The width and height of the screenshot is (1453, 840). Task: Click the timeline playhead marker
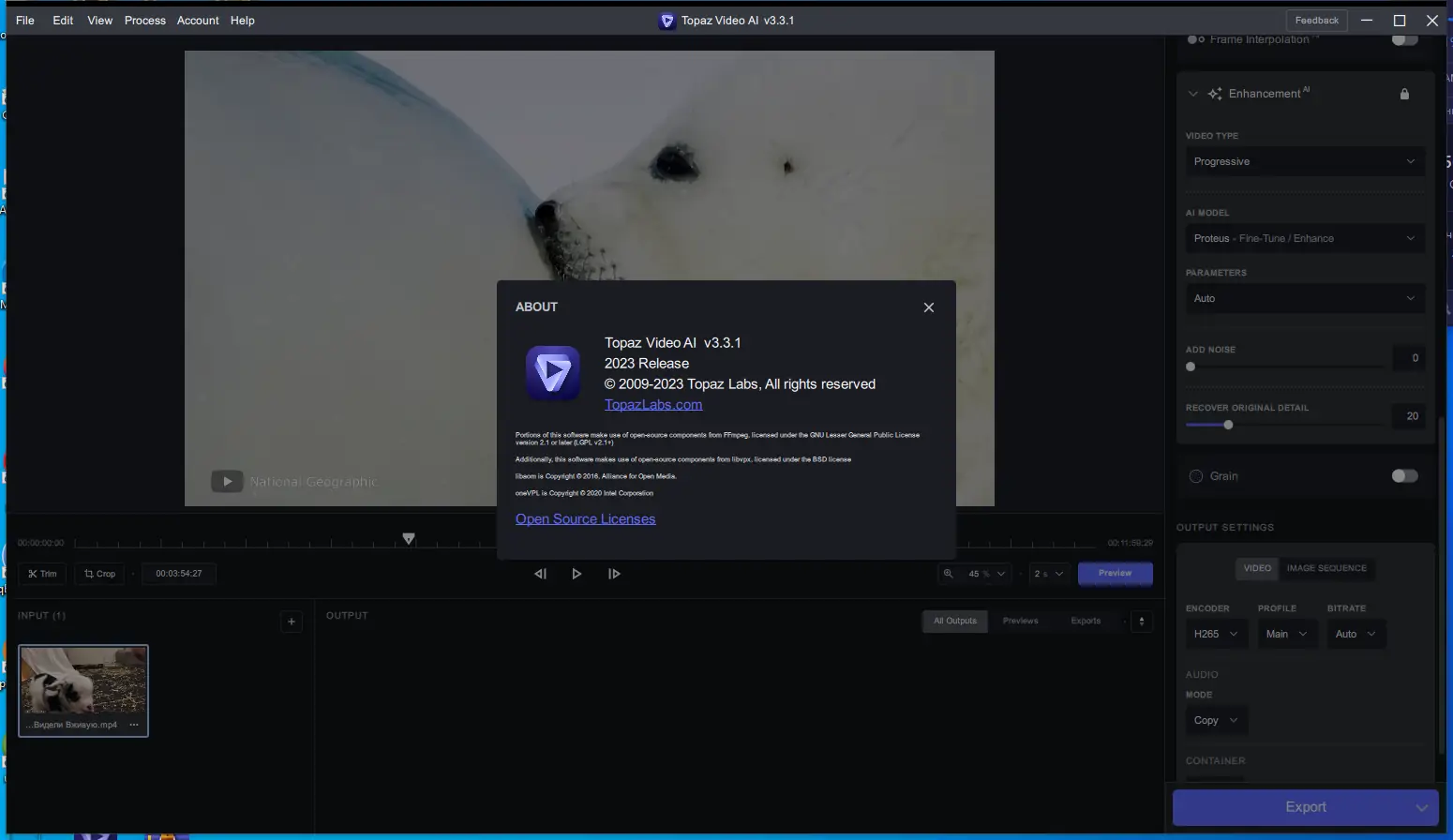click(409, 539)
